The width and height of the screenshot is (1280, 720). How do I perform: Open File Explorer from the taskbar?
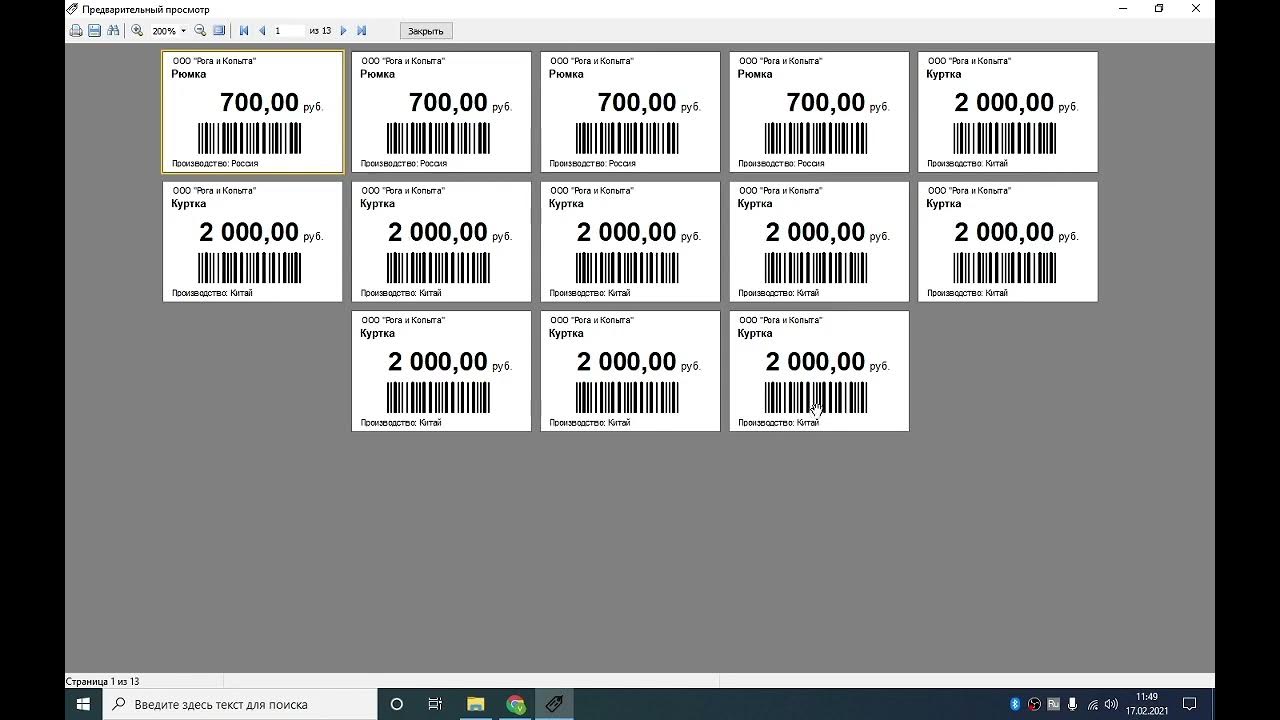pos(475,704)
